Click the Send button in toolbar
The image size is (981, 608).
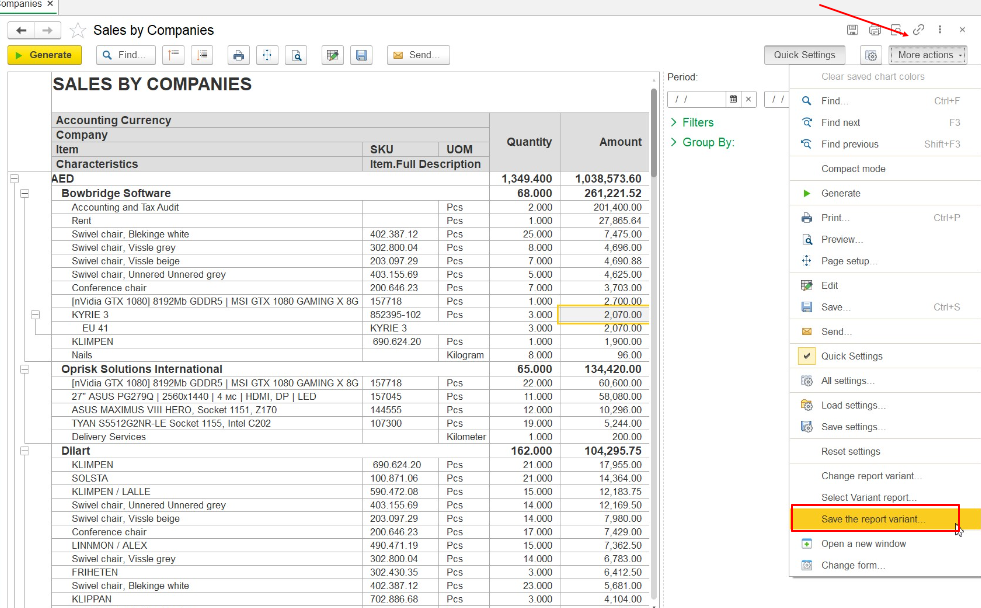click(x=418, y=55)
